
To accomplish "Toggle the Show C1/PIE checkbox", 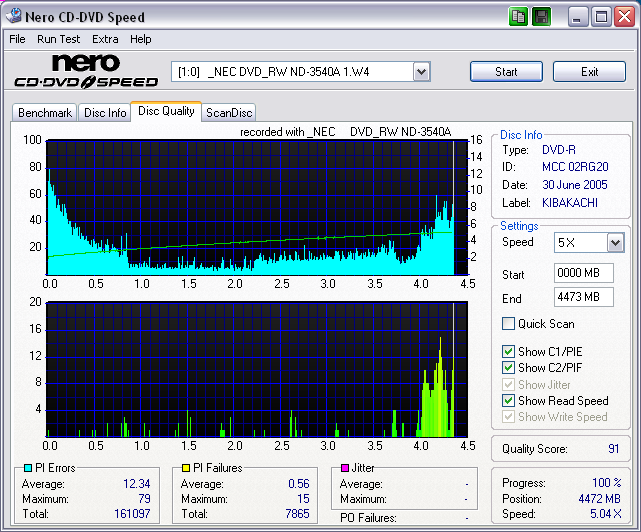I will click(508, 351).
